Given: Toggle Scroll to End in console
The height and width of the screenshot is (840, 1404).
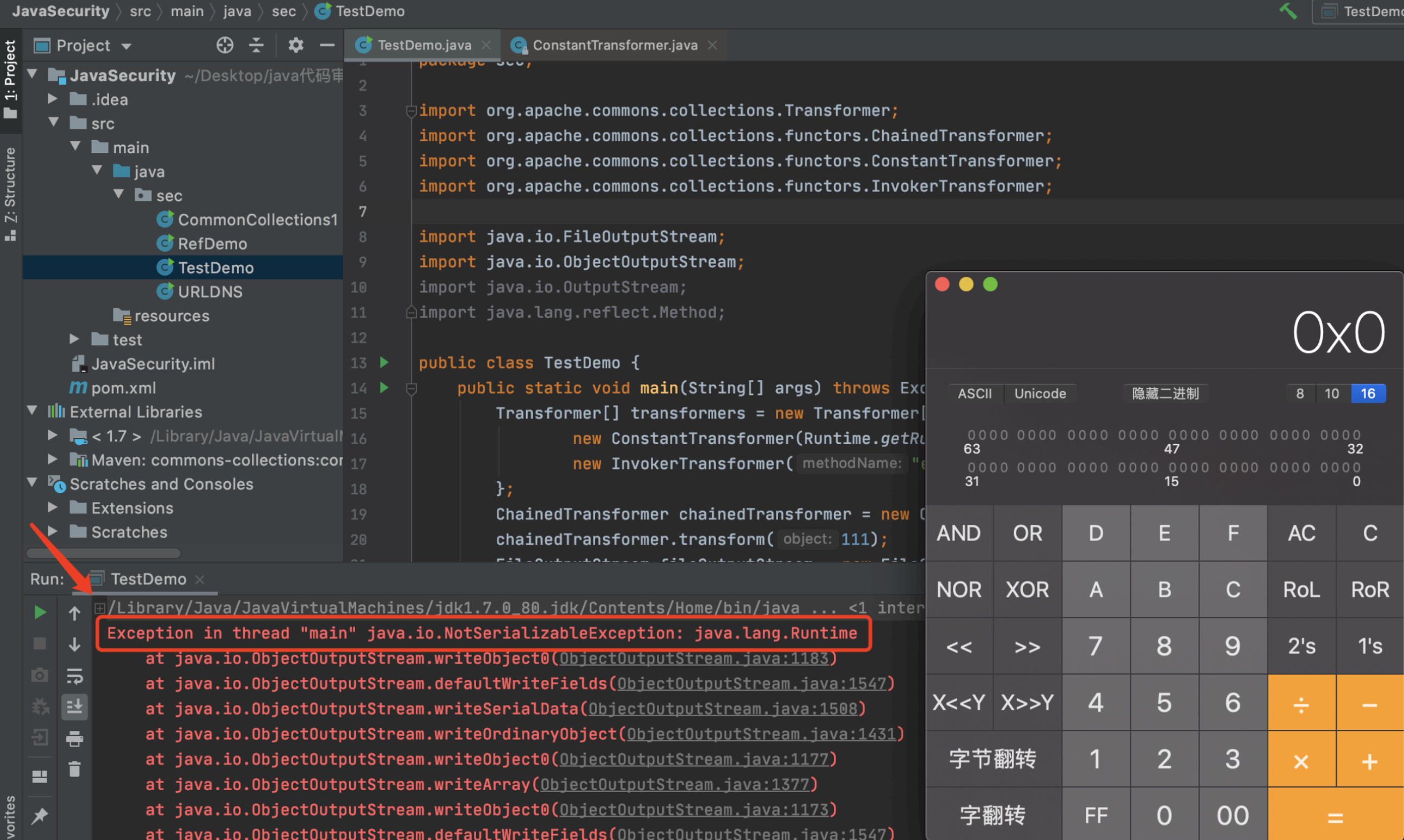Looking at the screenshot, I should [x=74, y=707].
